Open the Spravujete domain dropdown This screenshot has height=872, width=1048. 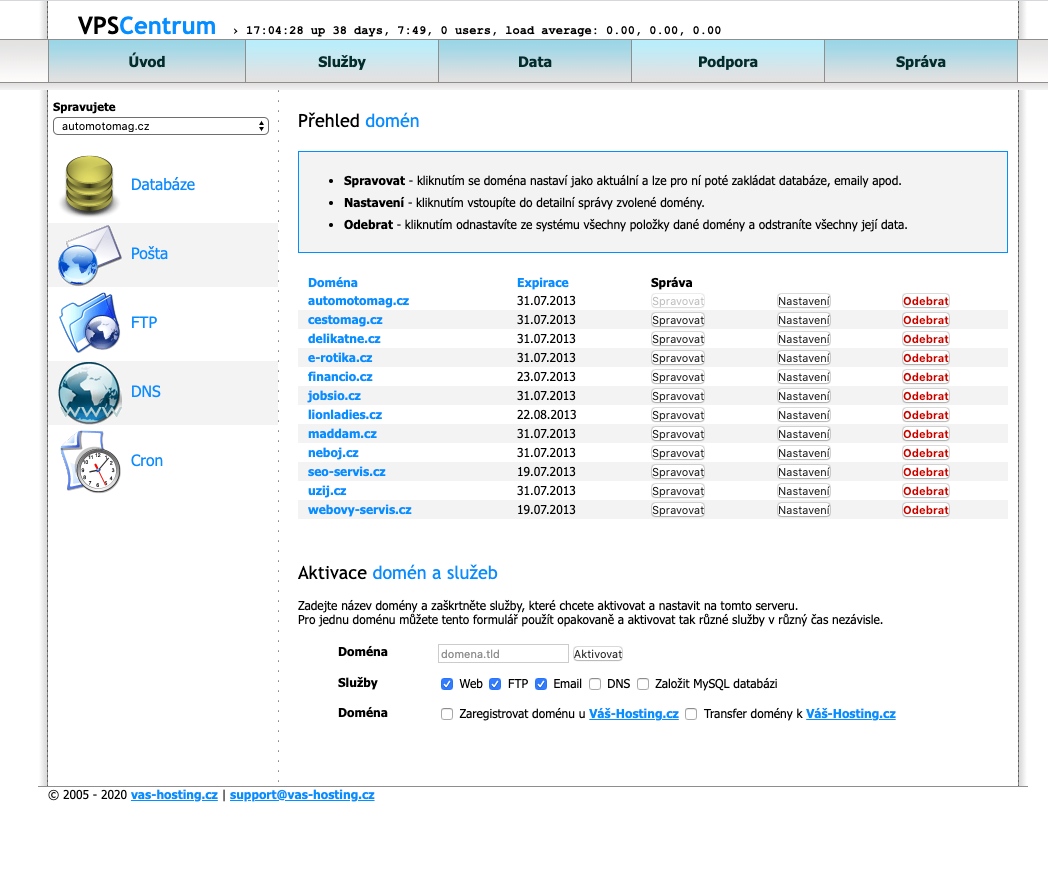point(161,126)
